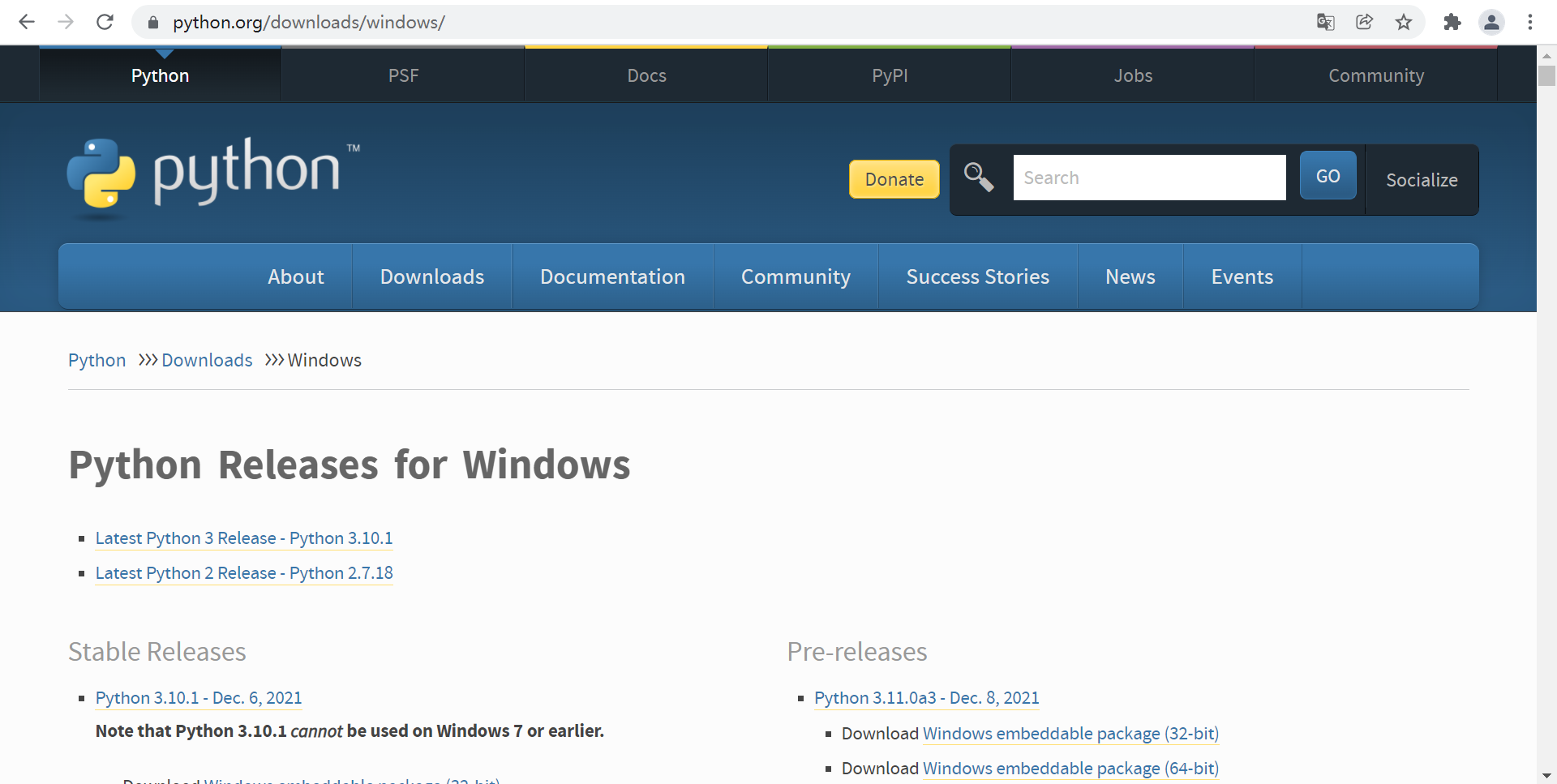The width and height of the screenshot is (1557, 784).
Task: Open the Events navigation menu
Action: coord(1242,276)
